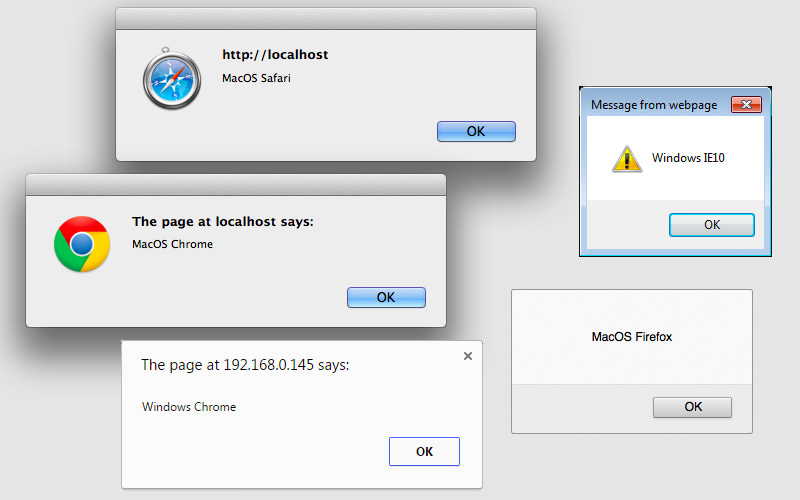800x500 pixels.
Task: Click the Safari compass icon
Action: (174, 79)
